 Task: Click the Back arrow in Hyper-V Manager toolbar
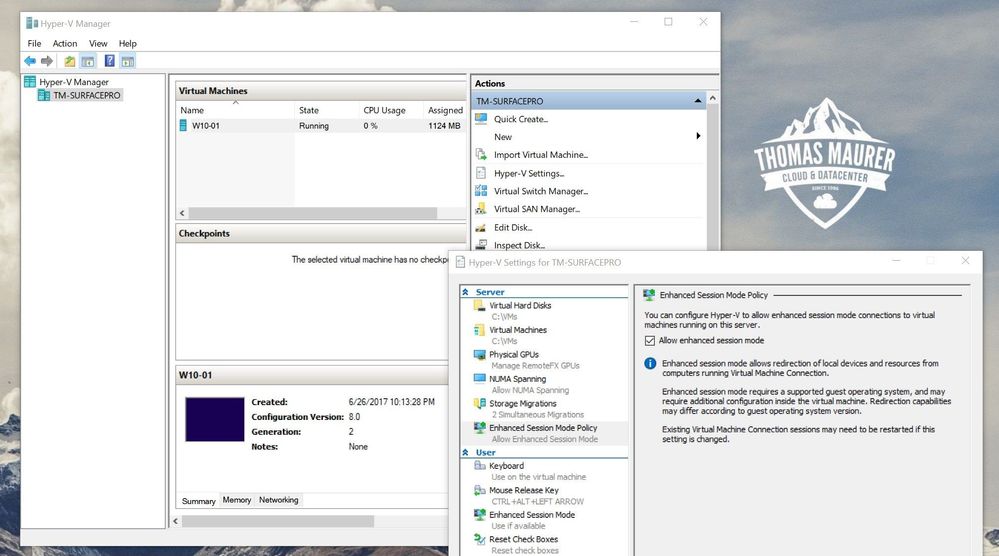(30, 61)
